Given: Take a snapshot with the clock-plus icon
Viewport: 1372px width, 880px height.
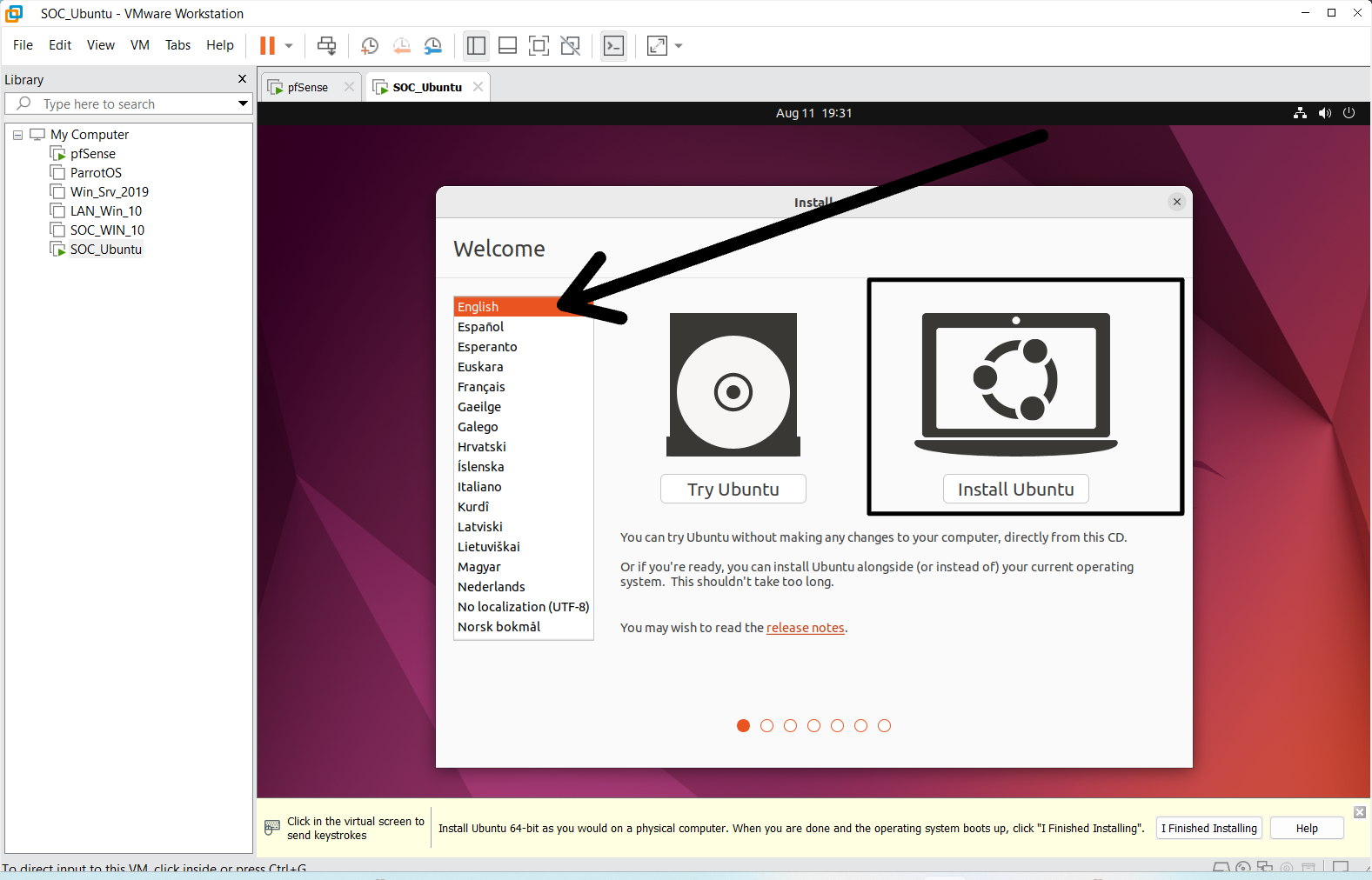Looking at the screenshot, I should [370, 45].
